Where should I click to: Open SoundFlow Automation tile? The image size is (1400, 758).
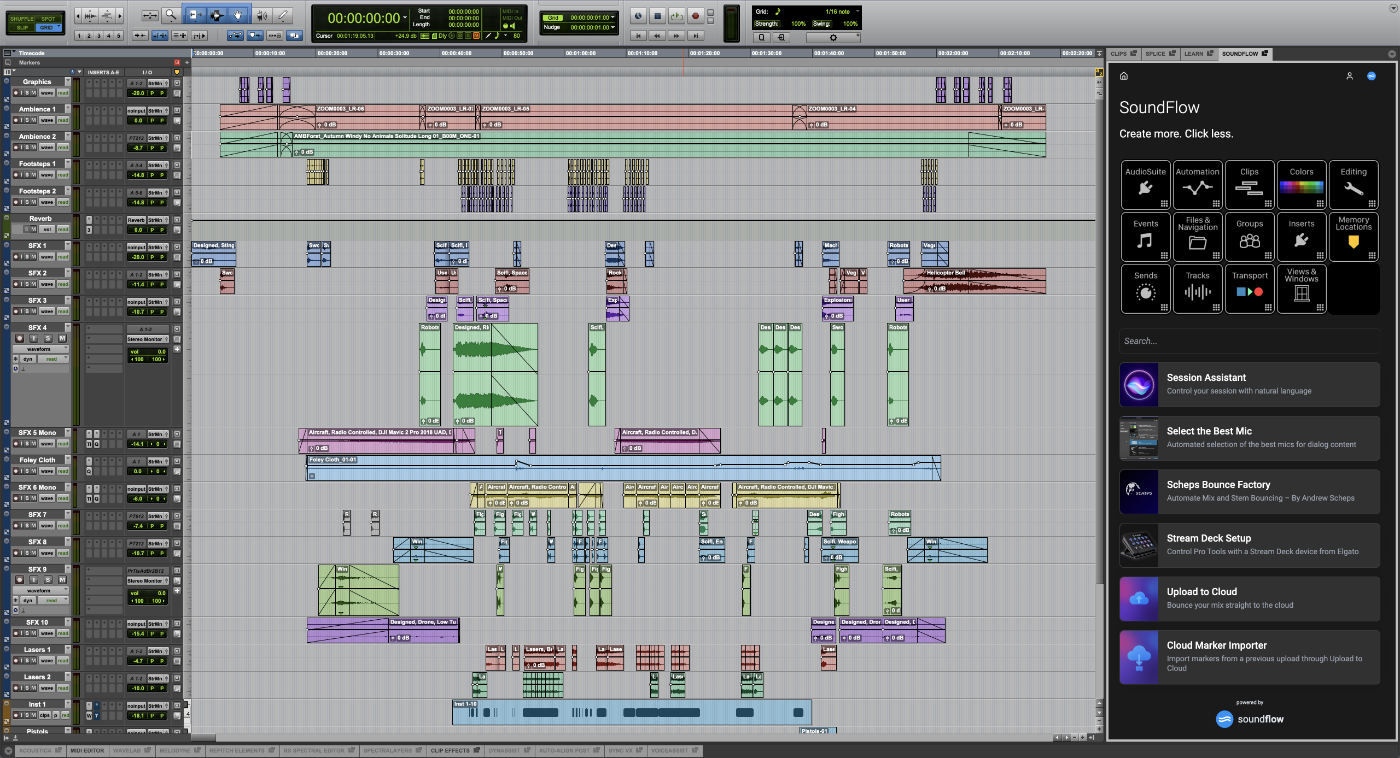(x=1198, y=185)
